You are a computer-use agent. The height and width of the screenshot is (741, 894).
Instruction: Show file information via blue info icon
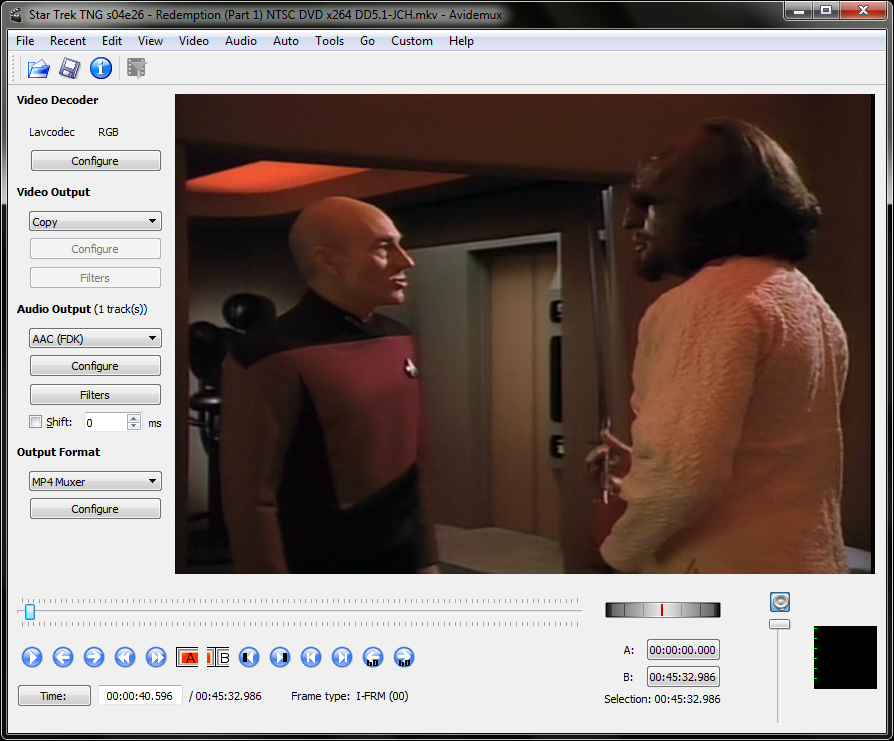[101, 68]
